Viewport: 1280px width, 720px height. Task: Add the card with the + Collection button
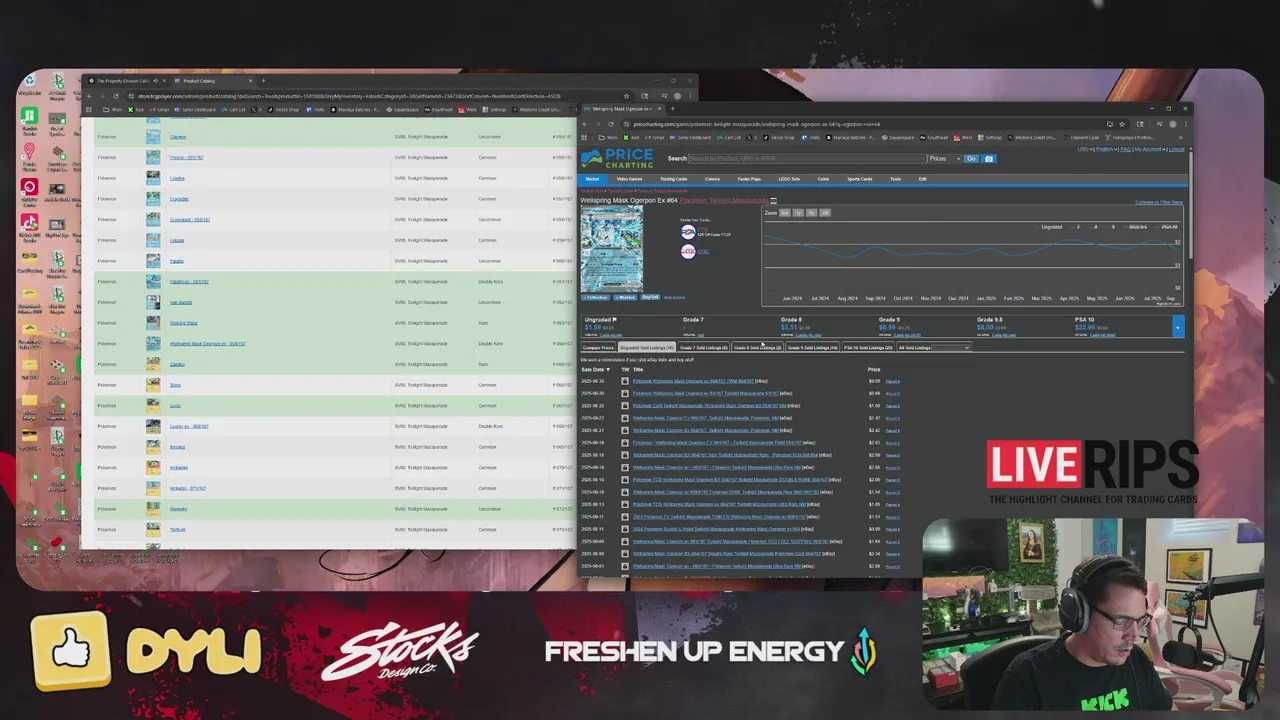[595, 297]
